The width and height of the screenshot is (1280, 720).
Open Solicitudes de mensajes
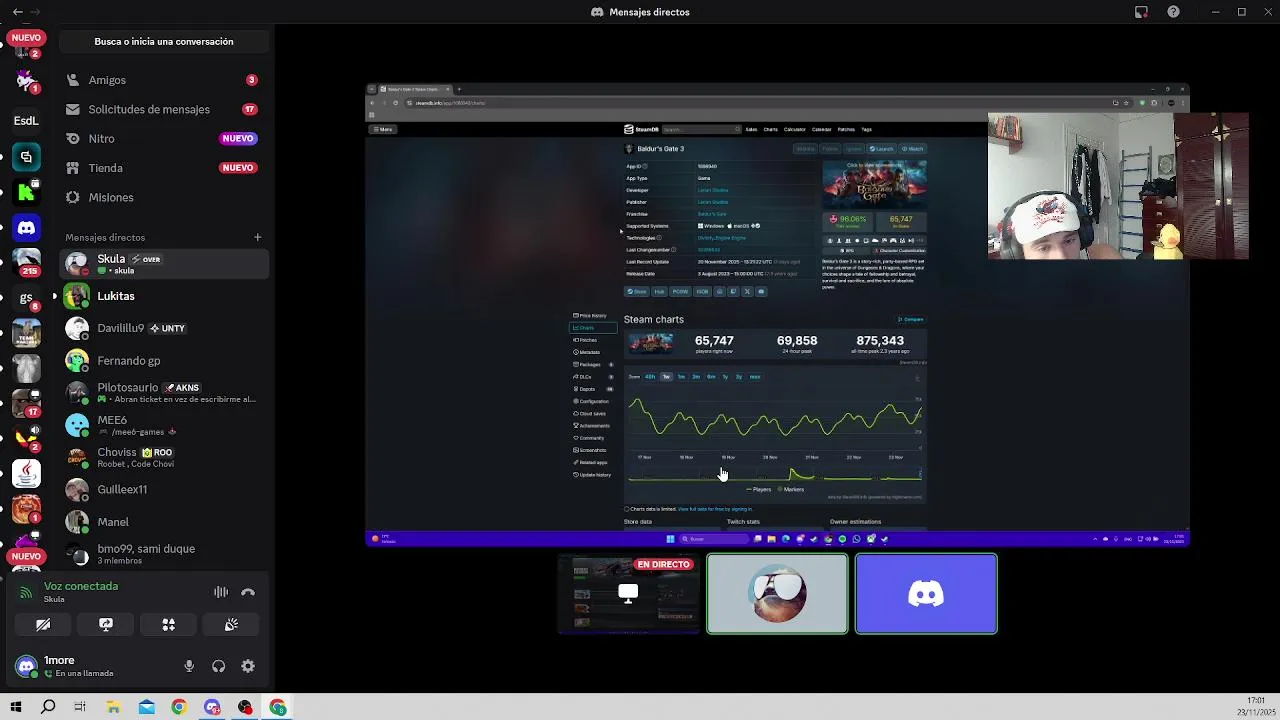point(164,109)
